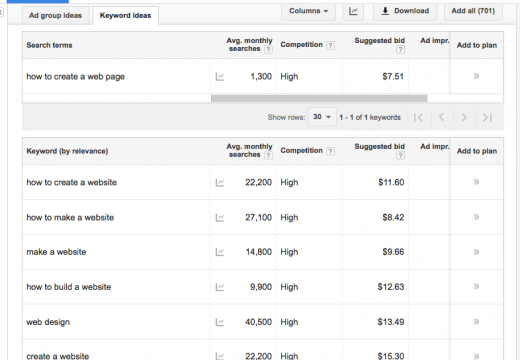Image resolution: width=520 pixels, height=360 pixels.
Task: Select the Keyword ideas tab
Action: pos(125,15)
